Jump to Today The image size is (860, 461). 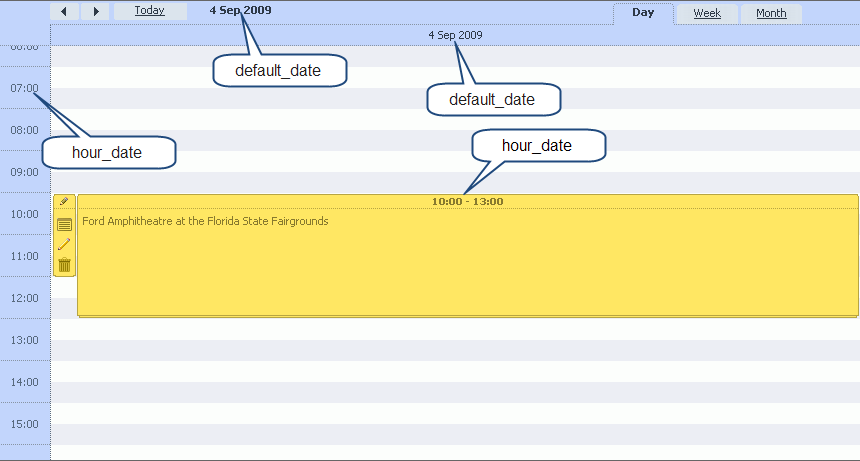150,11
